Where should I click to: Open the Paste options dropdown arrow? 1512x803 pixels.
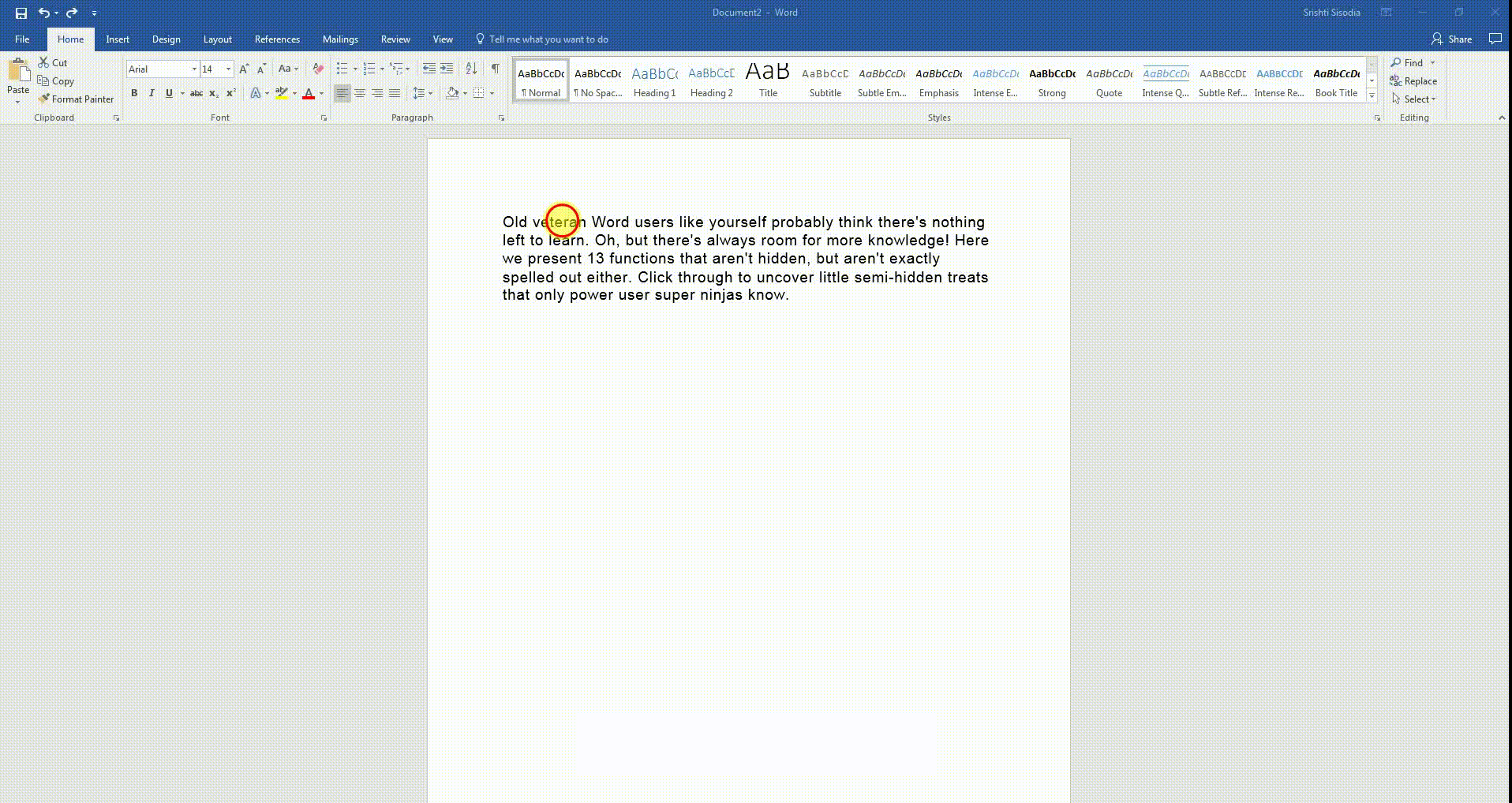coord(17,102)
